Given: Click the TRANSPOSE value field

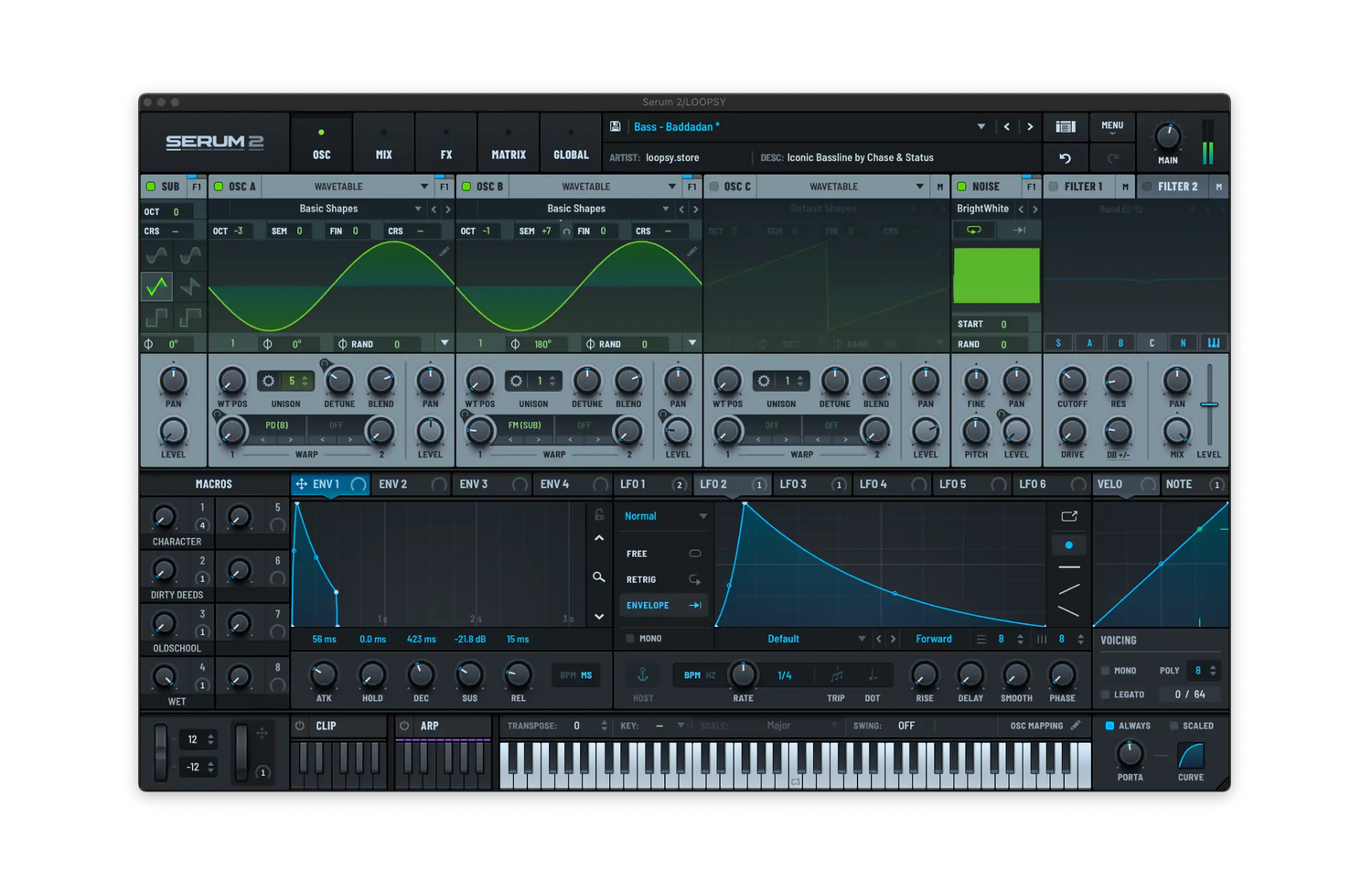Looking at the screenshot, I should pos(576,726).
